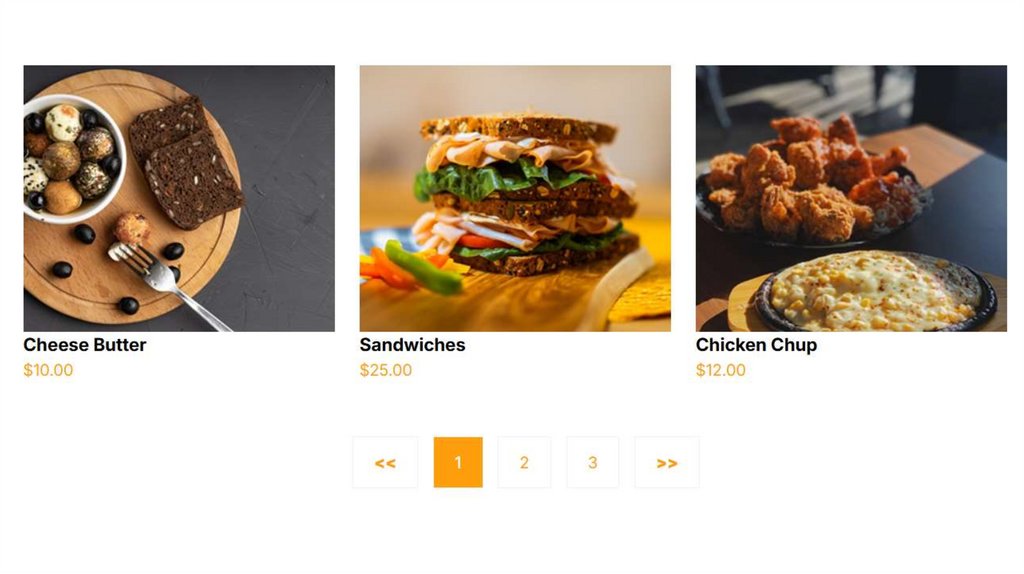Click the cheesy corn skillet dish

coord(875,291)
